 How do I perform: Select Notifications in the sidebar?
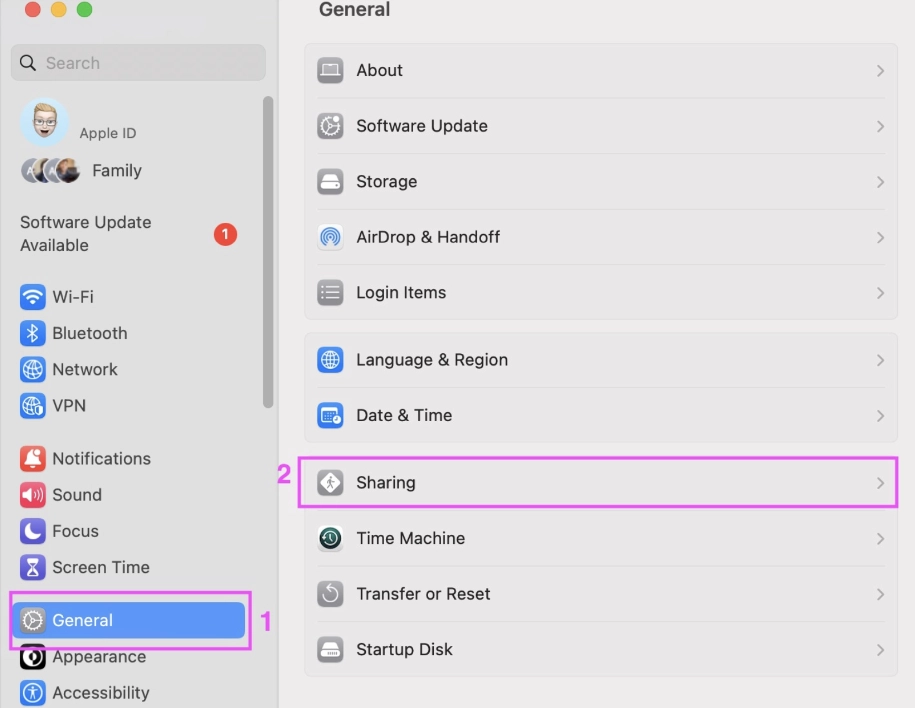point(100,459)
